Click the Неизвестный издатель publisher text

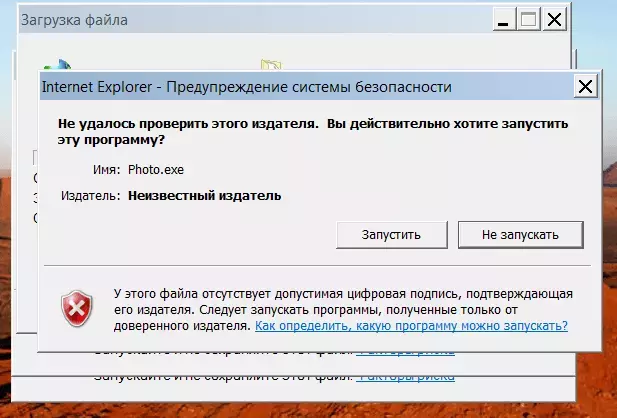205,196
